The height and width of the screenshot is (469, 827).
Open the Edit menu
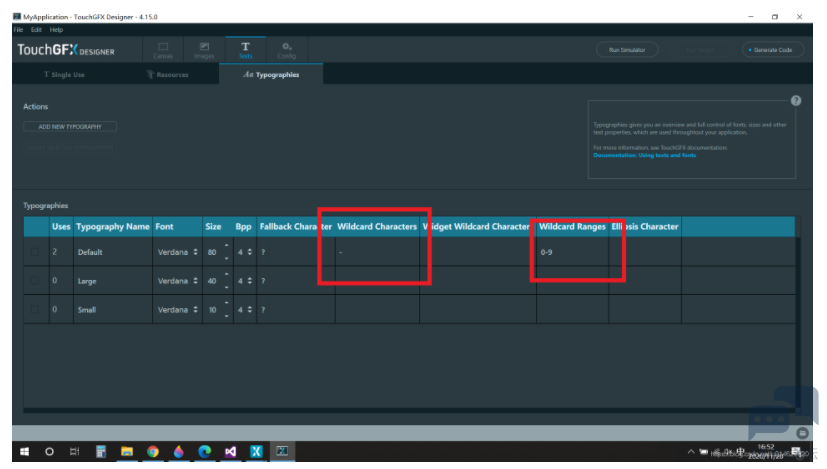(36, 29)
